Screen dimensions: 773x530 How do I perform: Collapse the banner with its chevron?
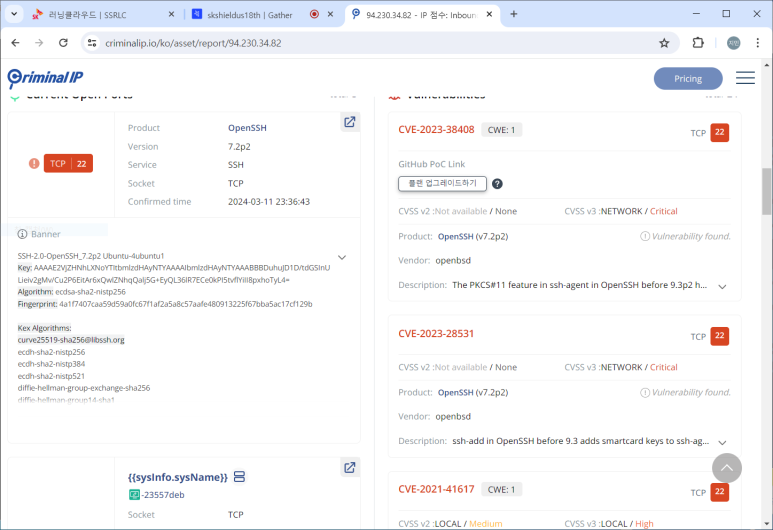click(x=342, y=257)
